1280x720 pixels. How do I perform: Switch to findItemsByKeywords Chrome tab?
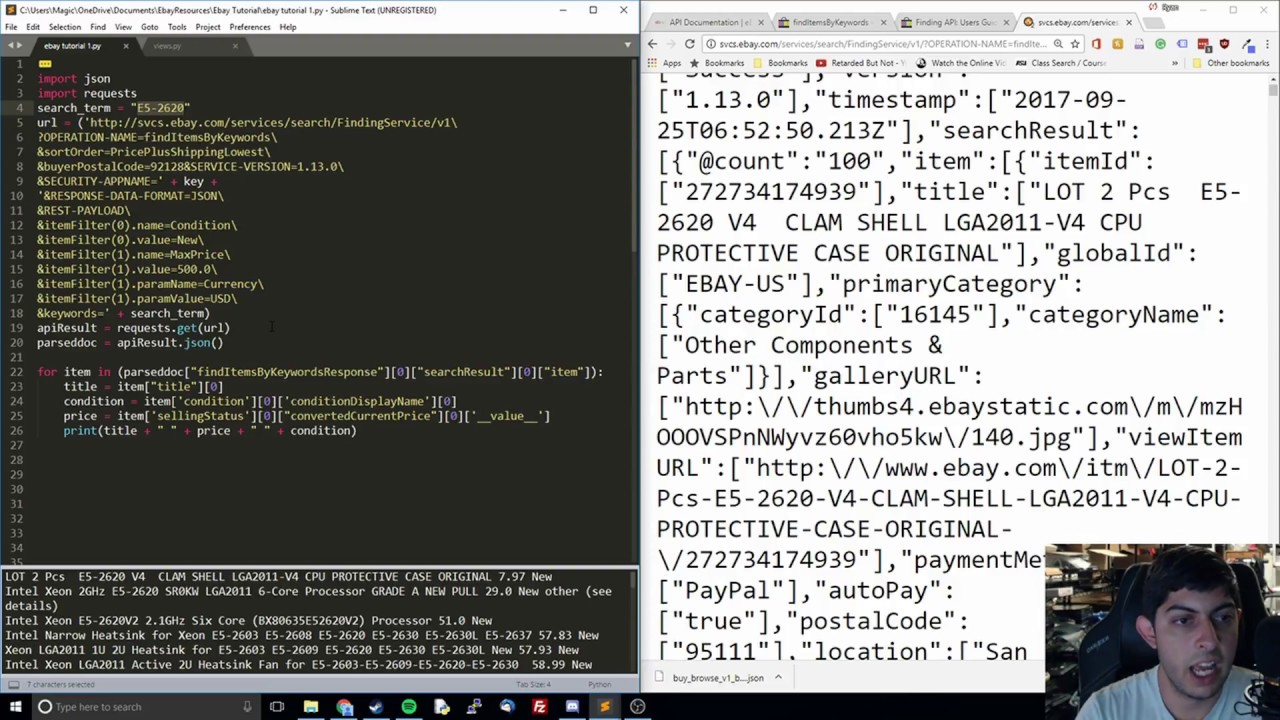pos(830,22)
